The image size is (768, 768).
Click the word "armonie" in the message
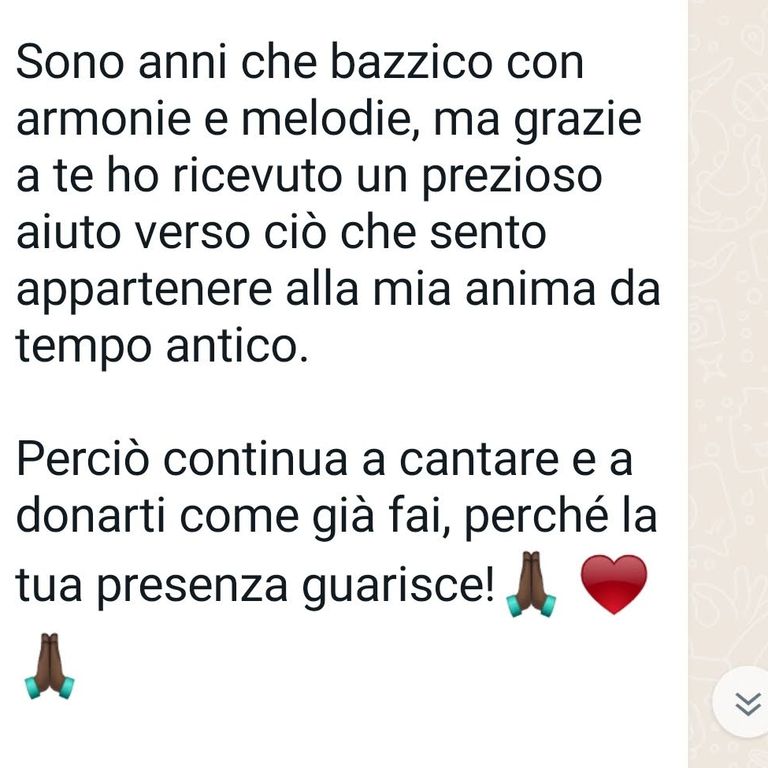(103, 120)
